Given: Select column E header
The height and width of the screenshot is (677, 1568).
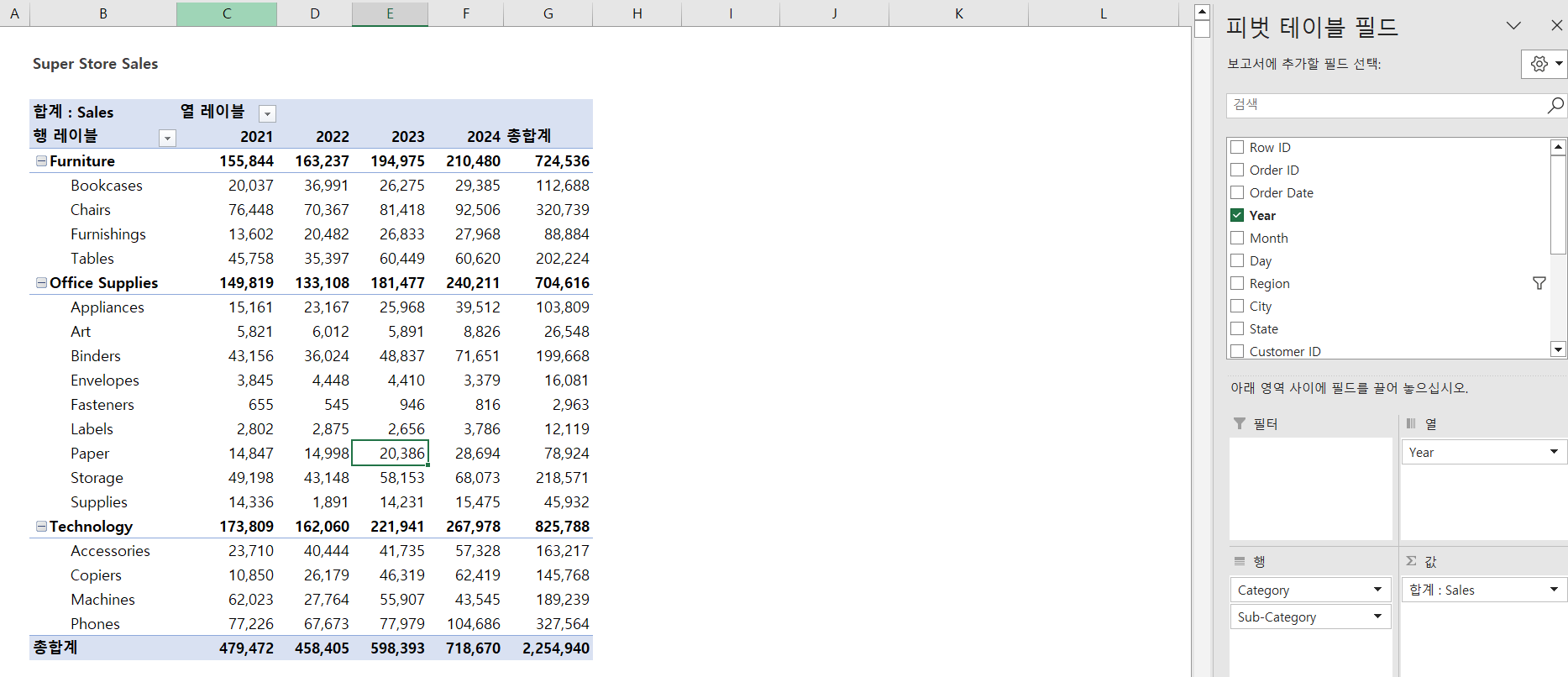Looking at the screenshot, I should (x=390, y=13).
